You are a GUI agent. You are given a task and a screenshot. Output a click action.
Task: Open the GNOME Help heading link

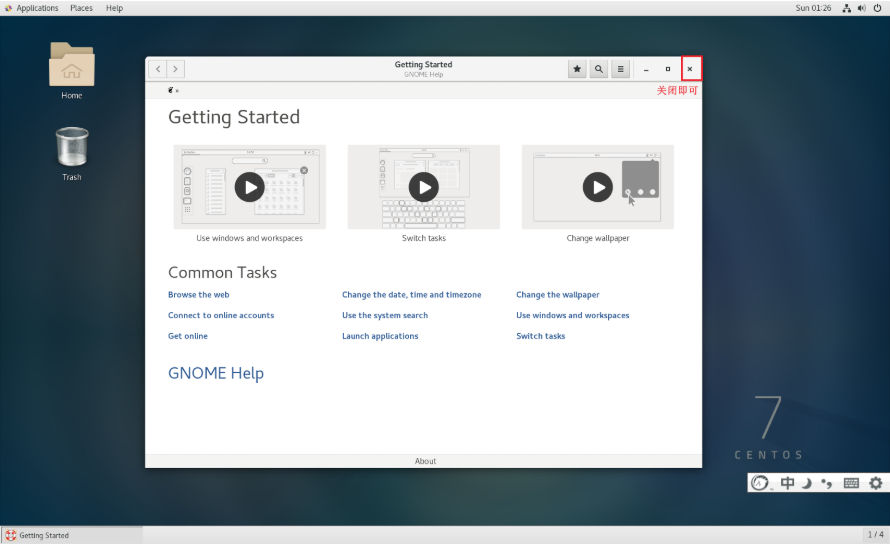pos(216,373)
